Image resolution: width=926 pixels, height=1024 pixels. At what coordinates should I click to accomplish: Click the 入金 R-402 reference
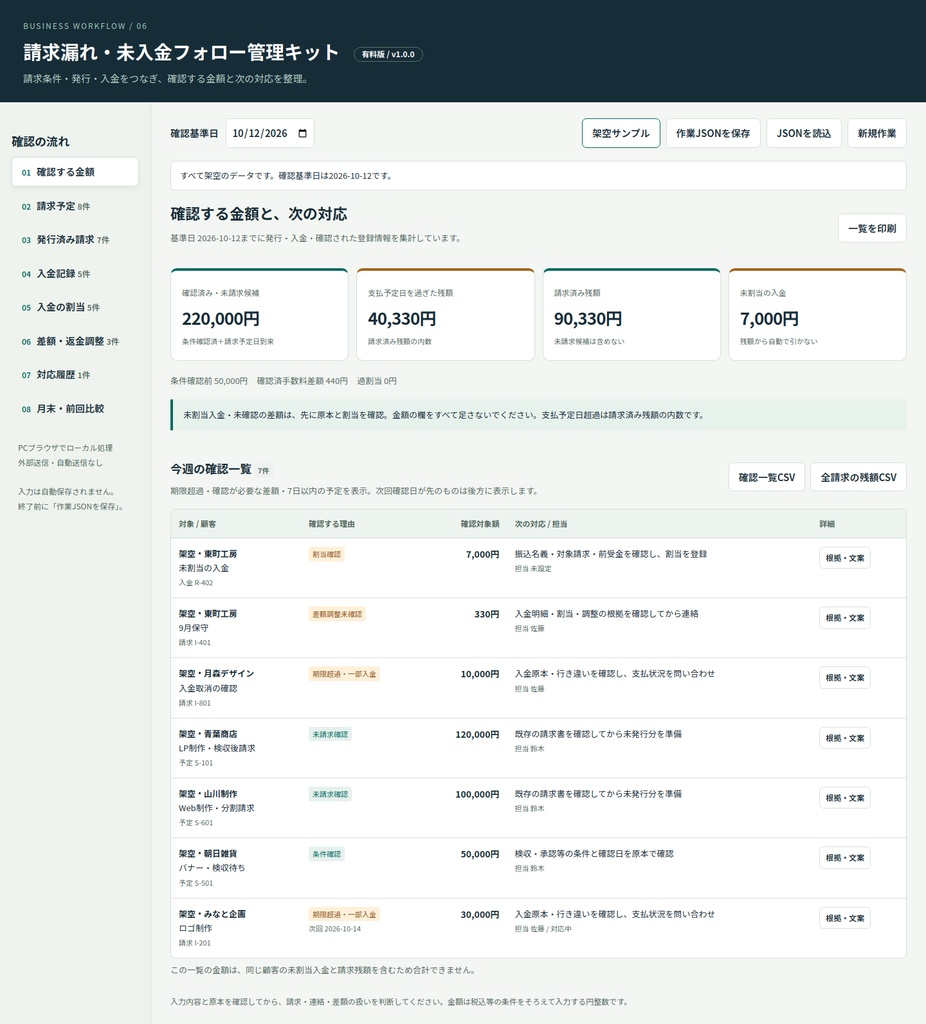[x=196, y=583]
